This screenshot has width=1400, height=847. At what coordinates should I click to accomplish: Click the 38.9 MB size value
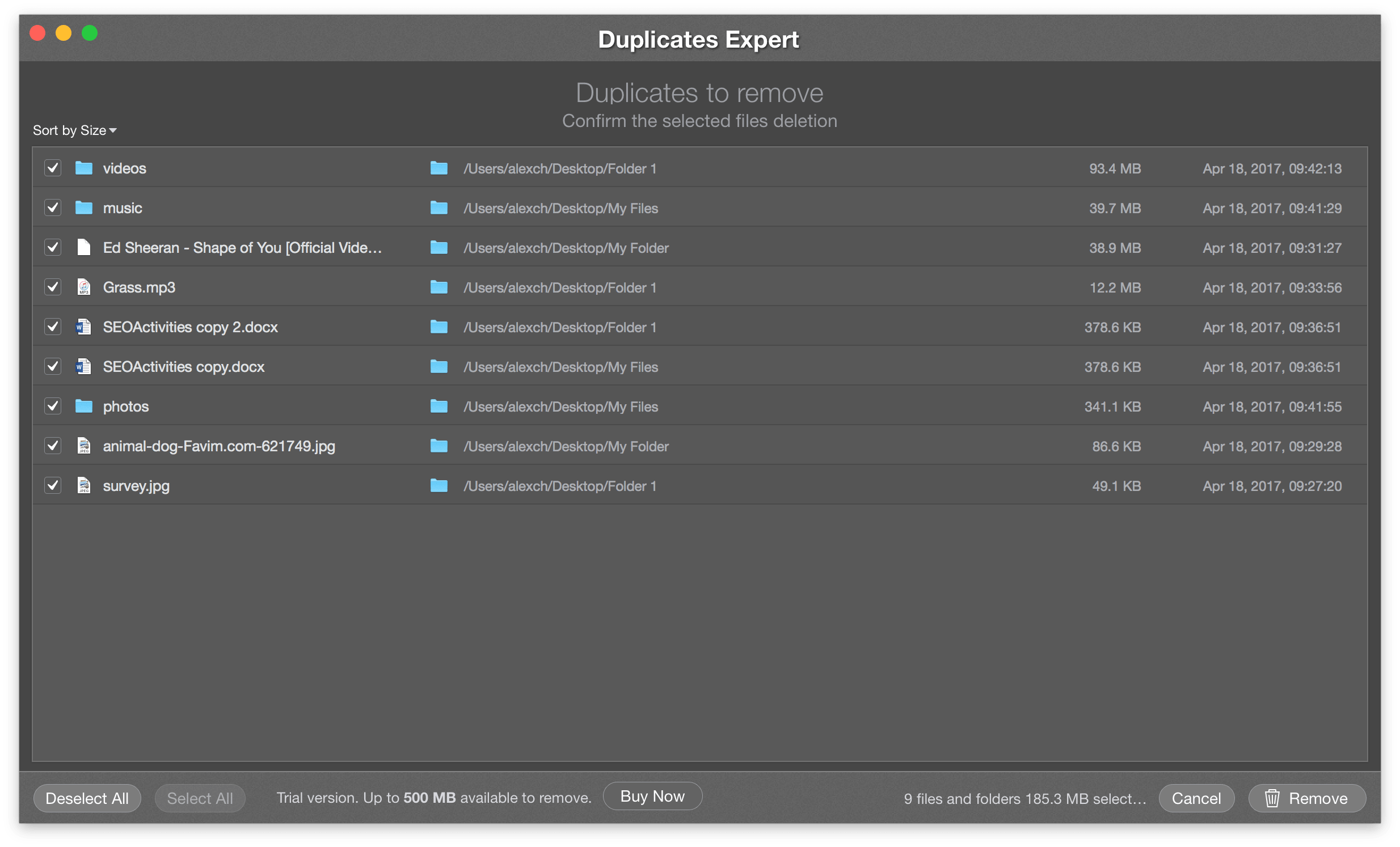point(1115,248)
